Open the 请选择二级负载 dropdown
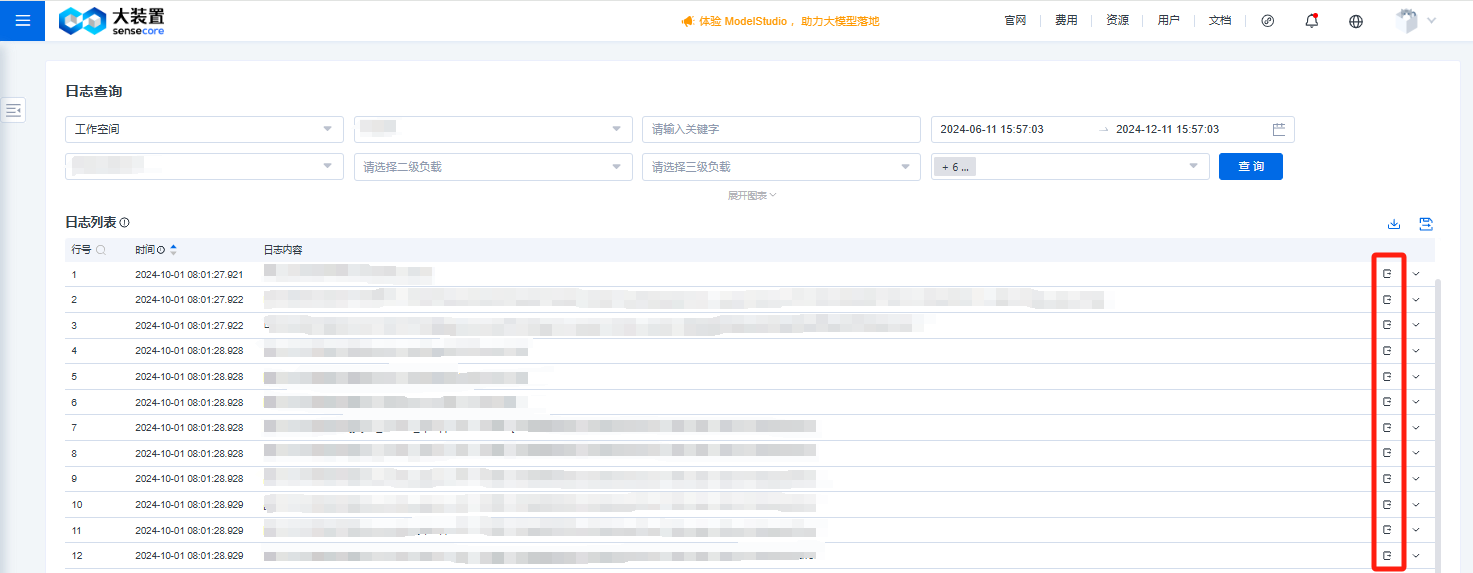This screenshot has width=1473, height=573. (493, 167)
